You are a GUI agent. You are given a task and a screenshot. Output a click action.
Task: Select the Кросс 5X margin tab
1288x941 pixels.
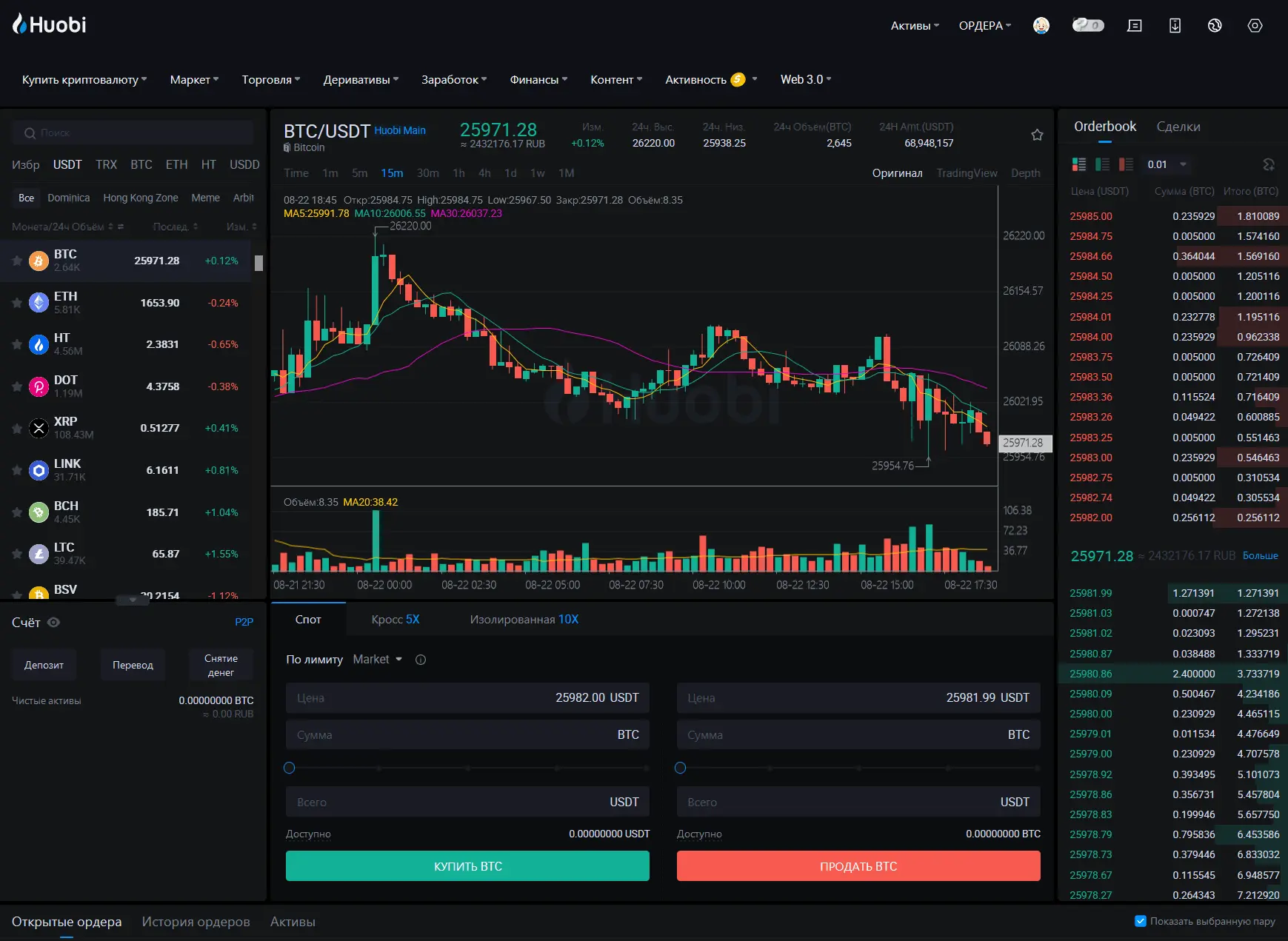click(395, 620)
